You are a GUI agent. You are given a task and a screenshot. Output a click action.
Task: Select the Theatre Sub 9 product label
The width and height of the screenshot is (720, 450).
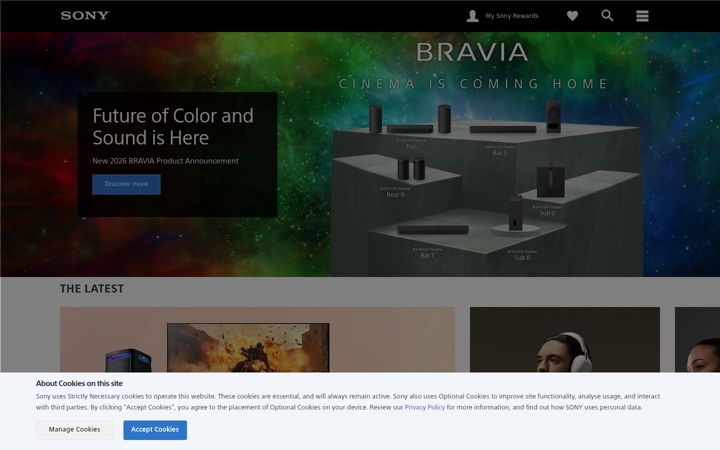[547, 210]
